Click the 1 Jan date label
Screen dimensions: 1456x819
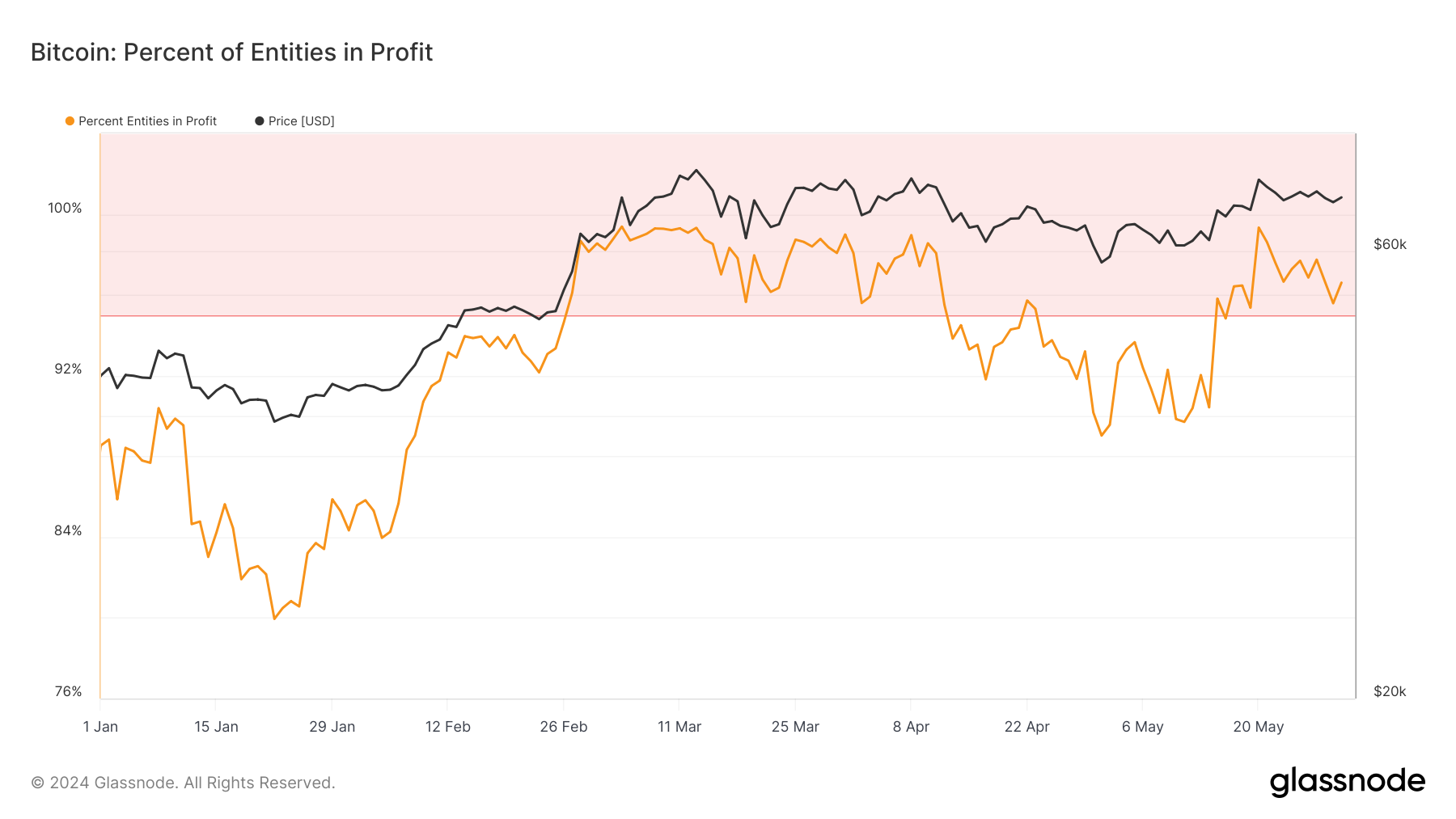click(100, 727)
